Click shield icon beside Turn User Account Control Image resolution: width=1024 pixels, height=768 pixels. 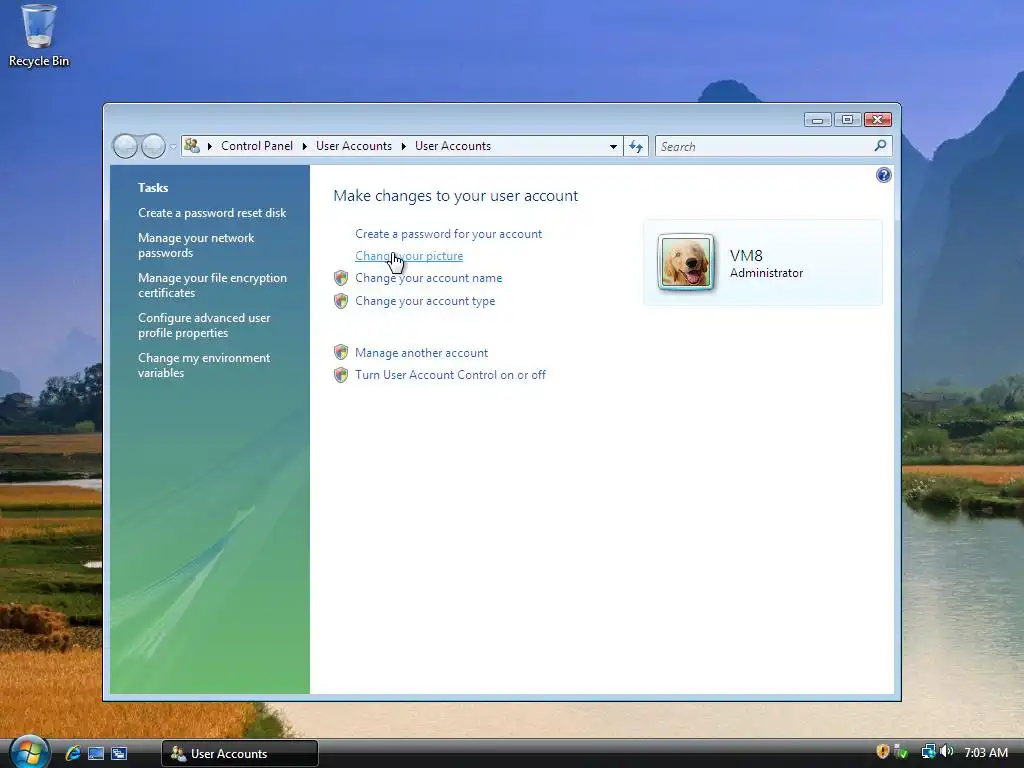click(341, 375)
